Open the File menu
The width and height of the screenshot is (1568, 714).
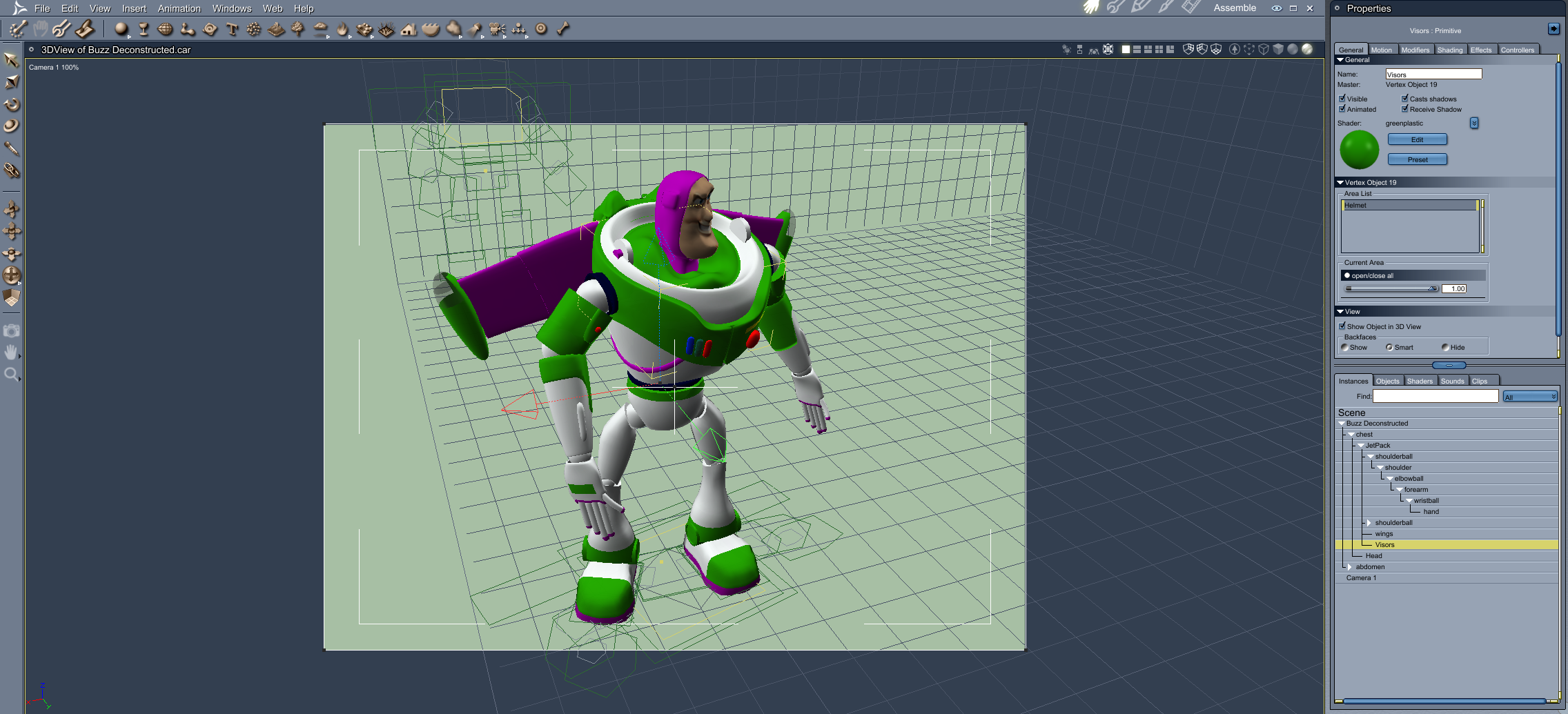click(42, 8)
